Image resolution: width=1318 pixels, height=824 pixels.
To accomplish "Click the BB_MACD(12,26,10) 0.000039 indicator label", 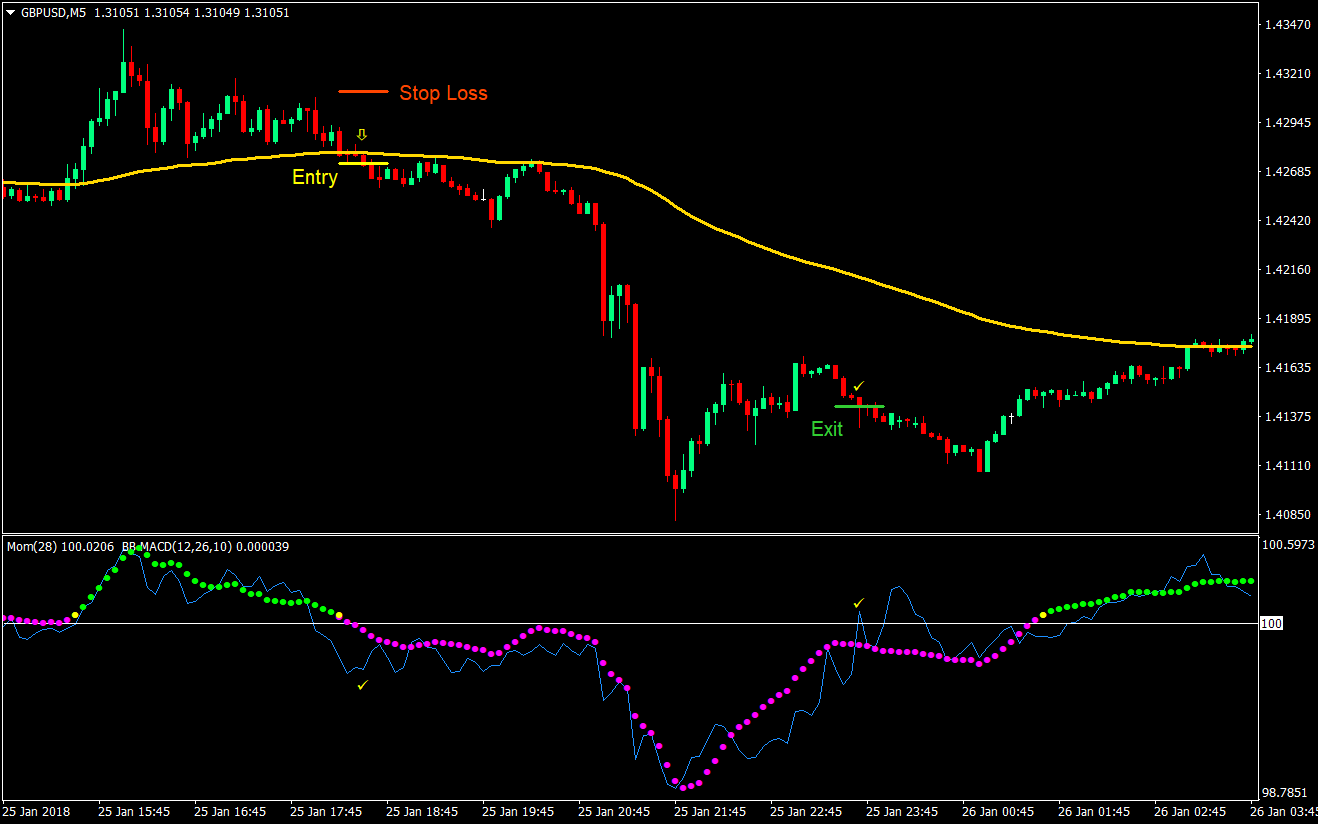I will 205,547.
